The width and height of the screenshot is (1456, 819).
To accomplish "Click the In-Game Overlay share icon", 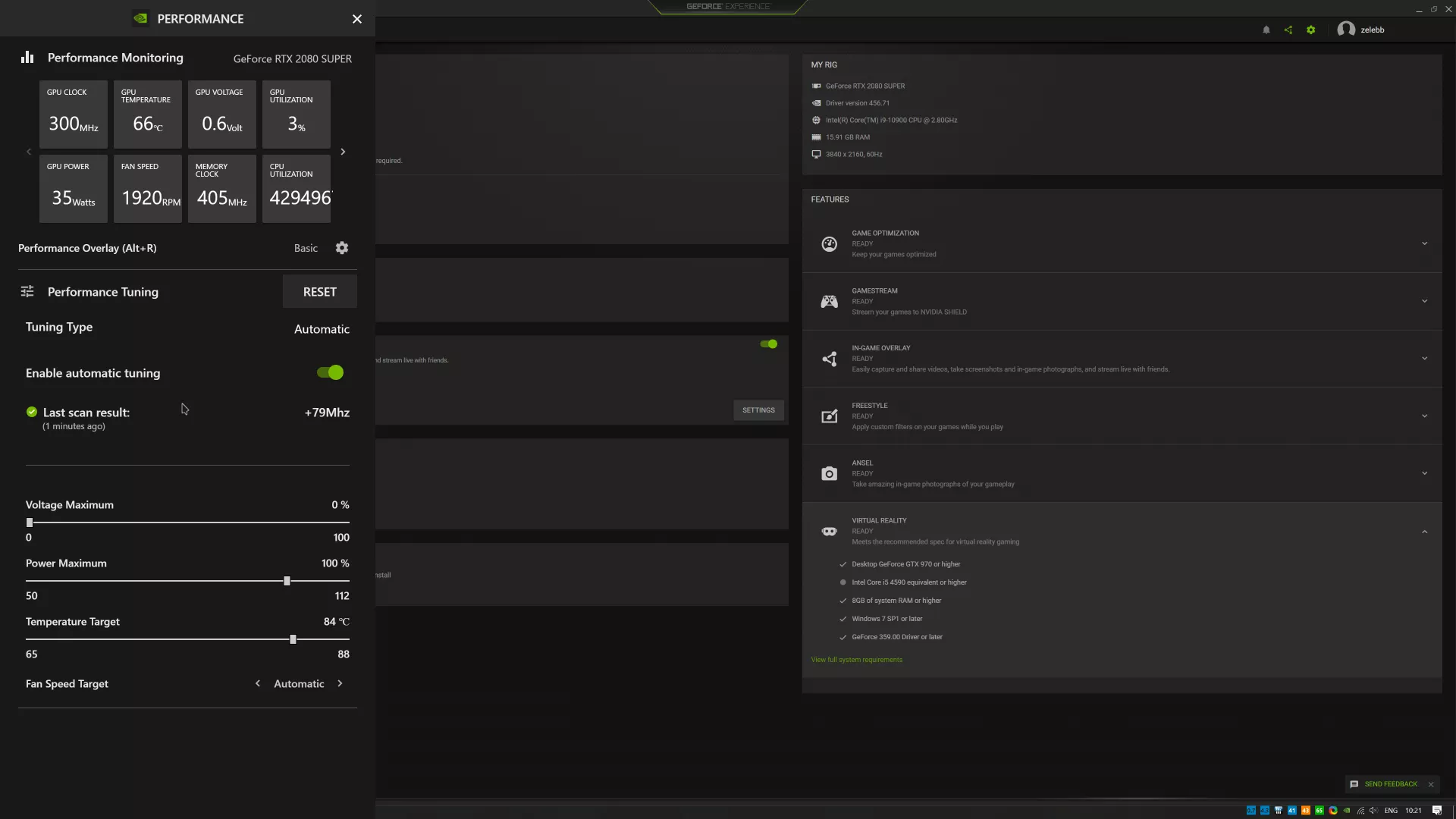I will tap(830, 359).
